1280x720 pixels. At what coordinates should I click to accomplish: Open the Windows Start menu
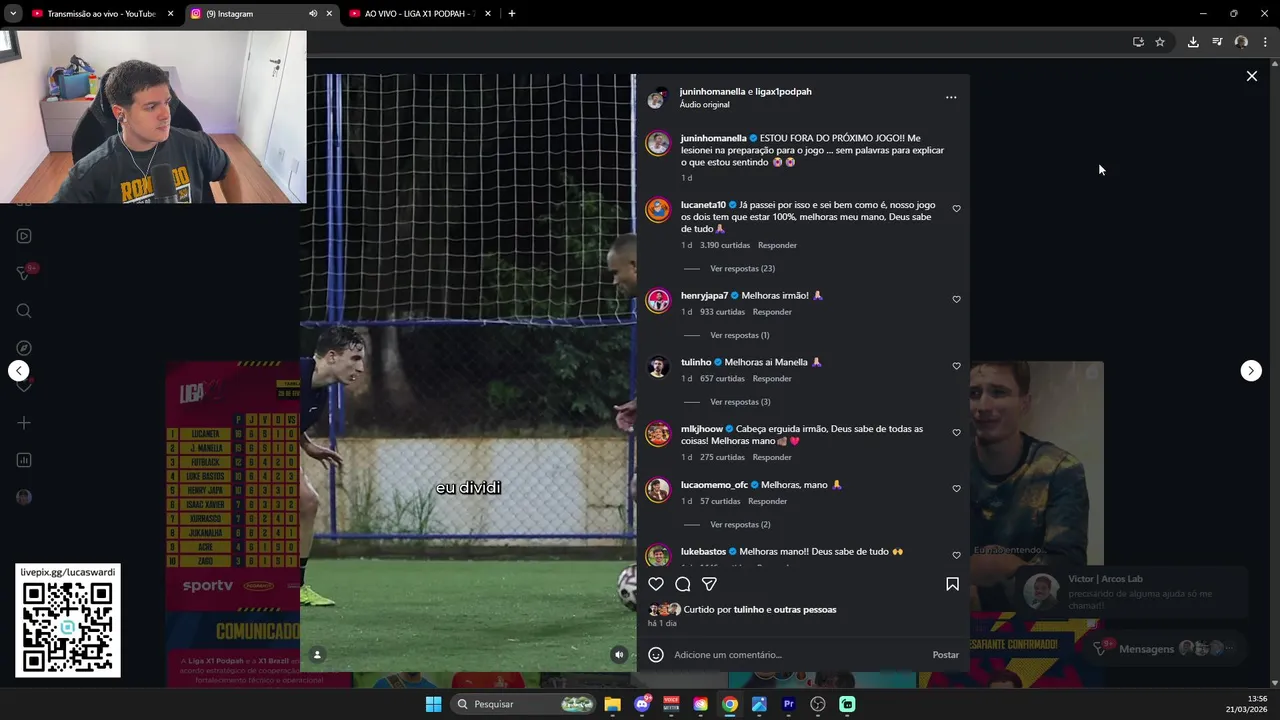[x=433, y=704]
